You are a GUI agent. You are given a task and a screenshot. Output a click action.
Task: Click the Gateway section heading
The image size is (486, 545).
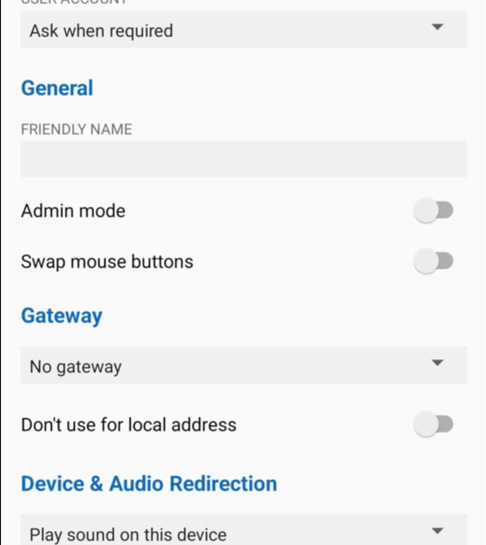62,316
